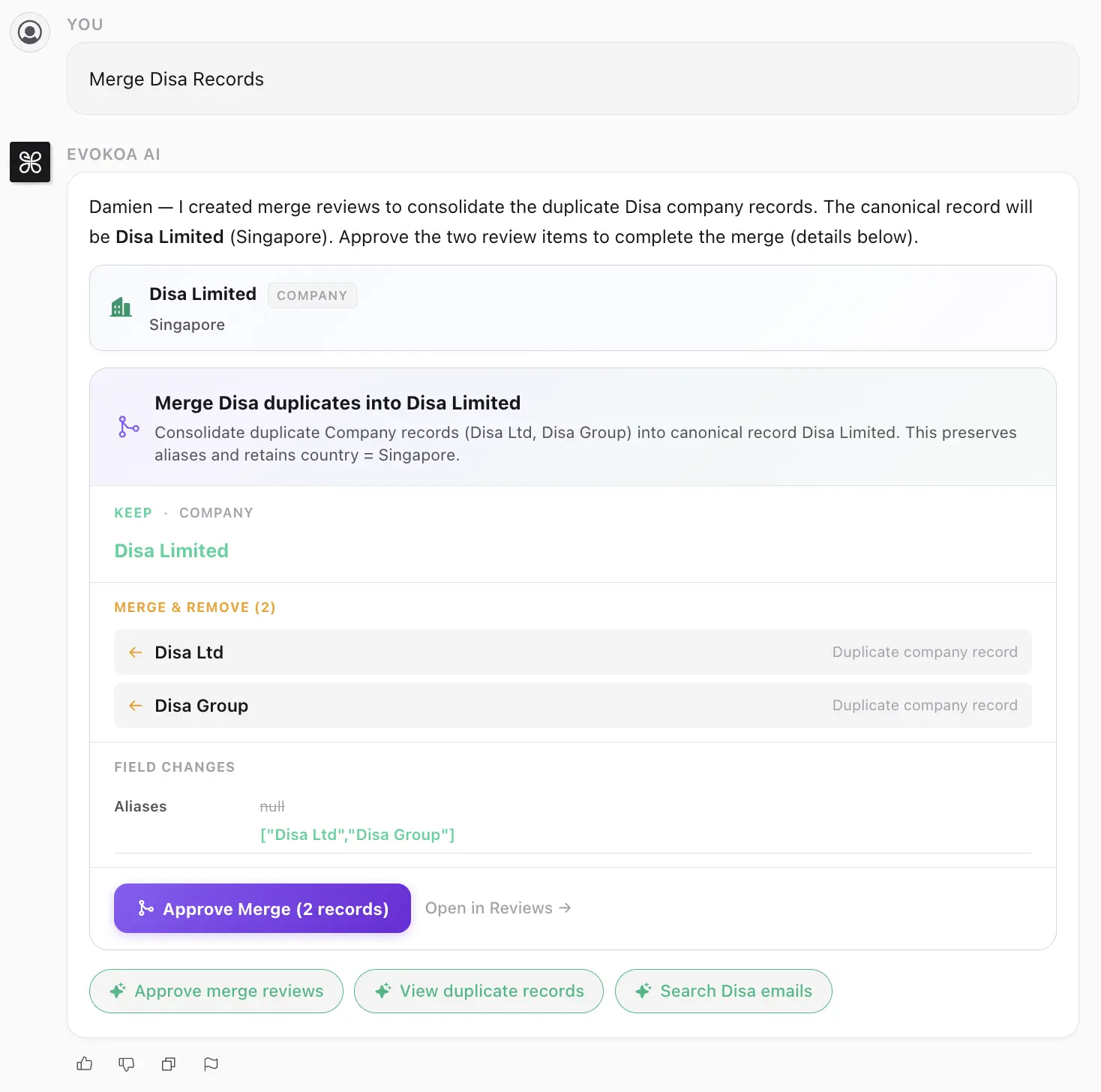Screen dimensions: 1101x1092
Task: Open in Reviews link
Action: tap(498, 908)
